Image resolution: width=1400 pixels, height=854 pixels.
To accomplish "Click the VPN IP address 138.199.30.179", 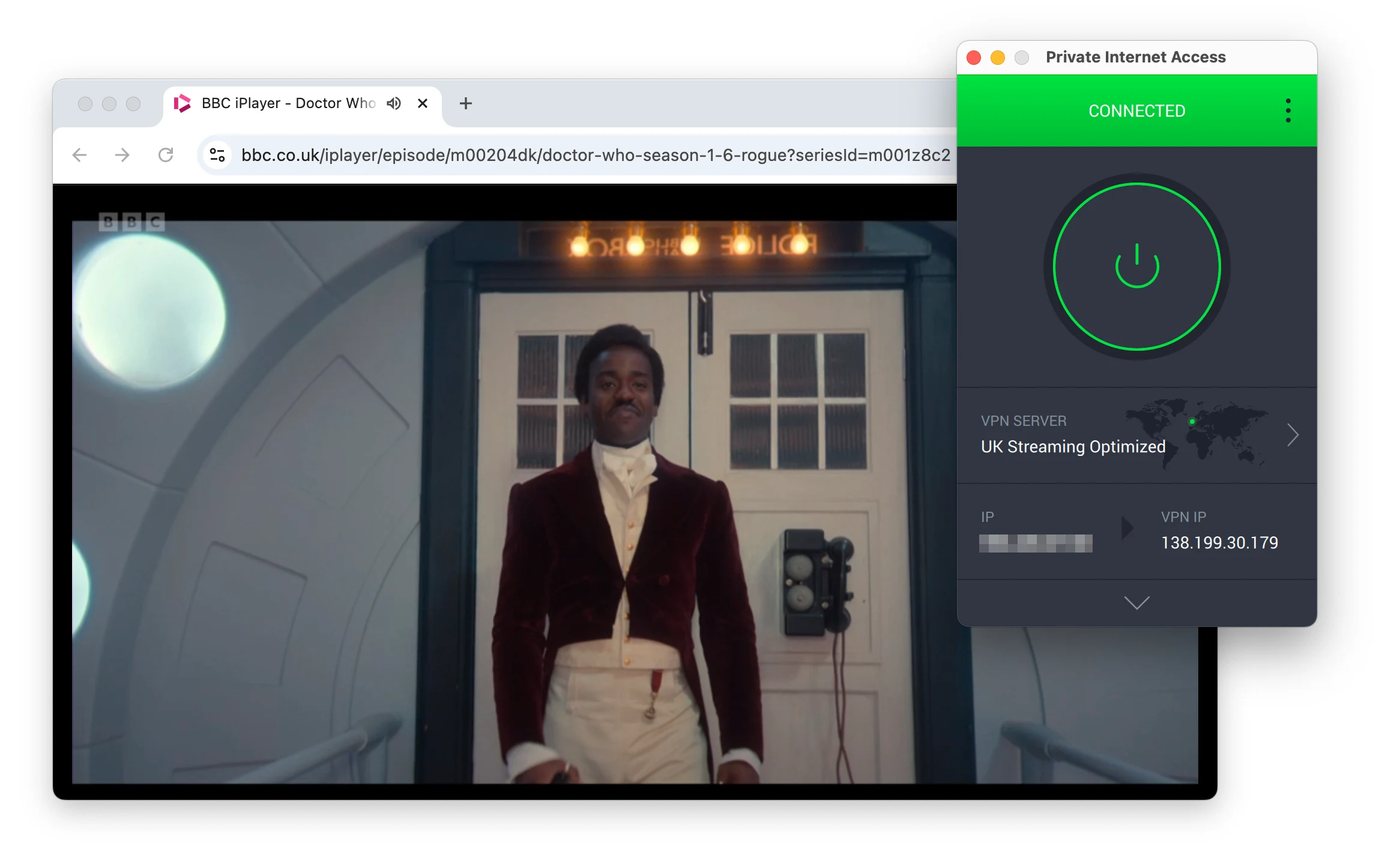I will click(x=1219, y=543).
